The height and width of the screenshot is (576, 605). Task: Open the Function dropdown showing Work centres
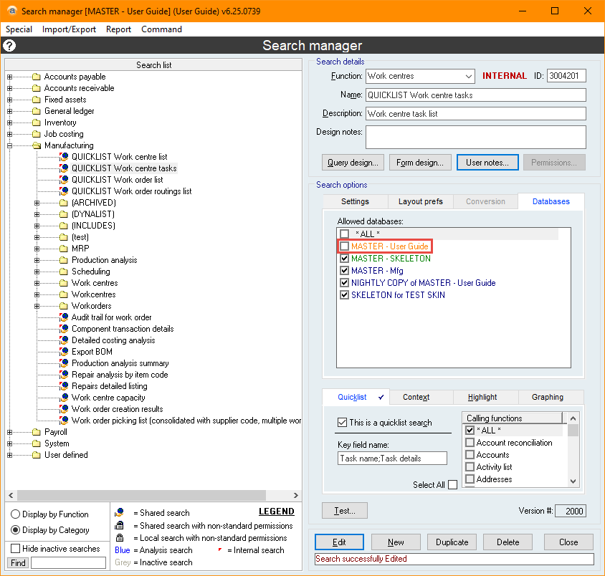[468, 76]
